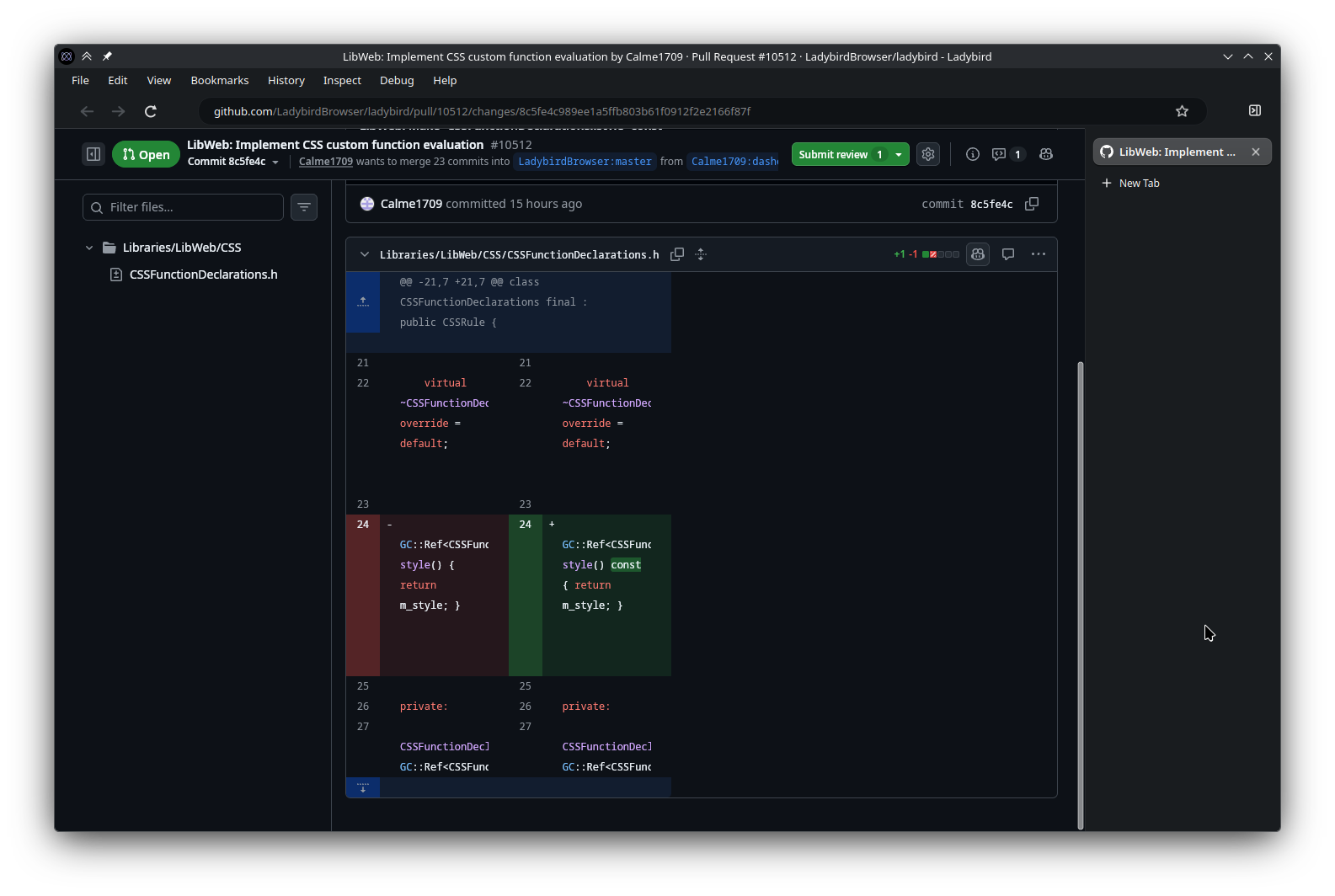1335x896 pixels.
Task: Click the keep-above arrows in the title bar
Action: point(87,56)
